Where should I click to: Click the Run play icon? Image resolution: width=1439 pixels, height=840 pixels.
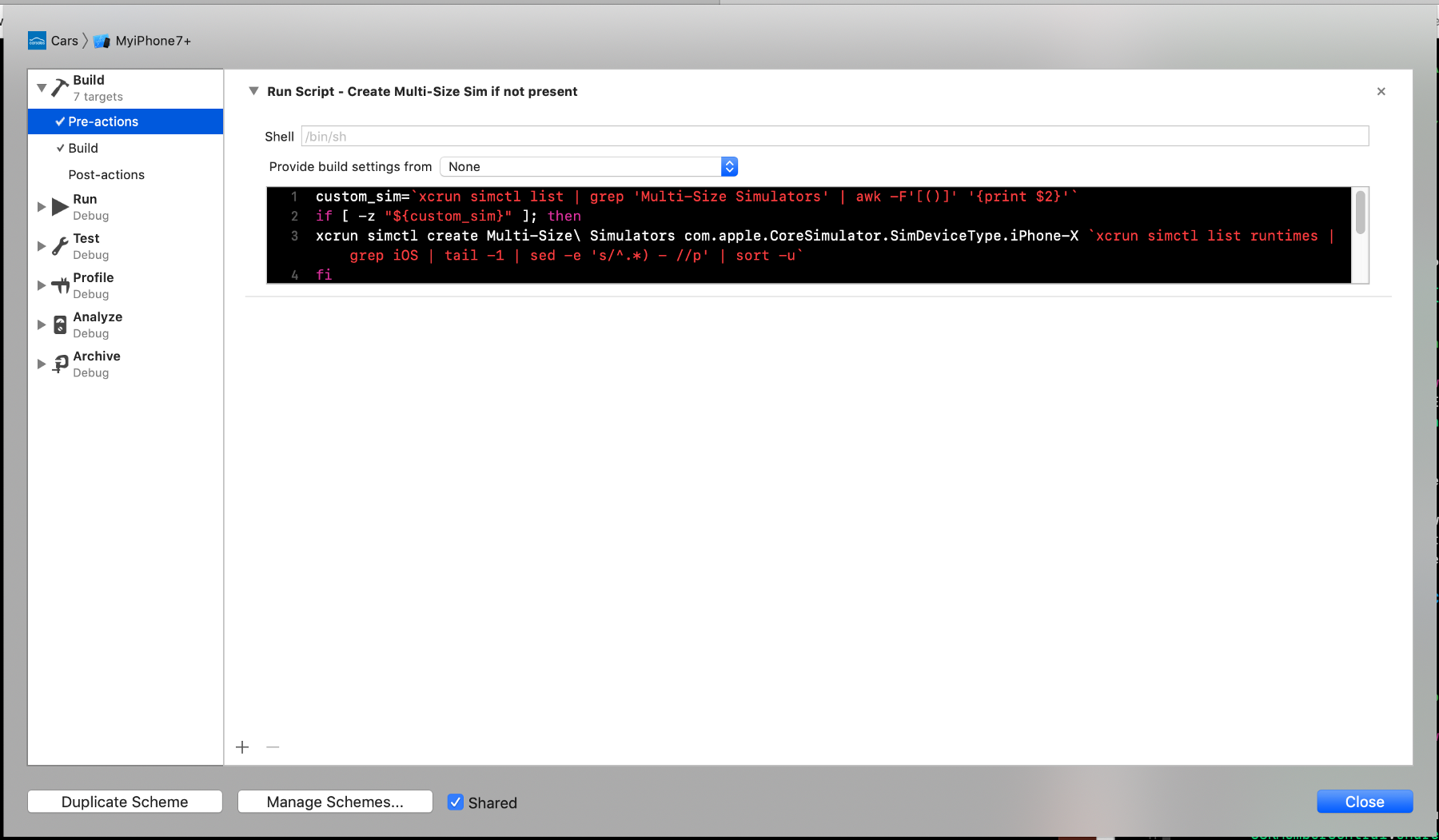coord(60,207)
